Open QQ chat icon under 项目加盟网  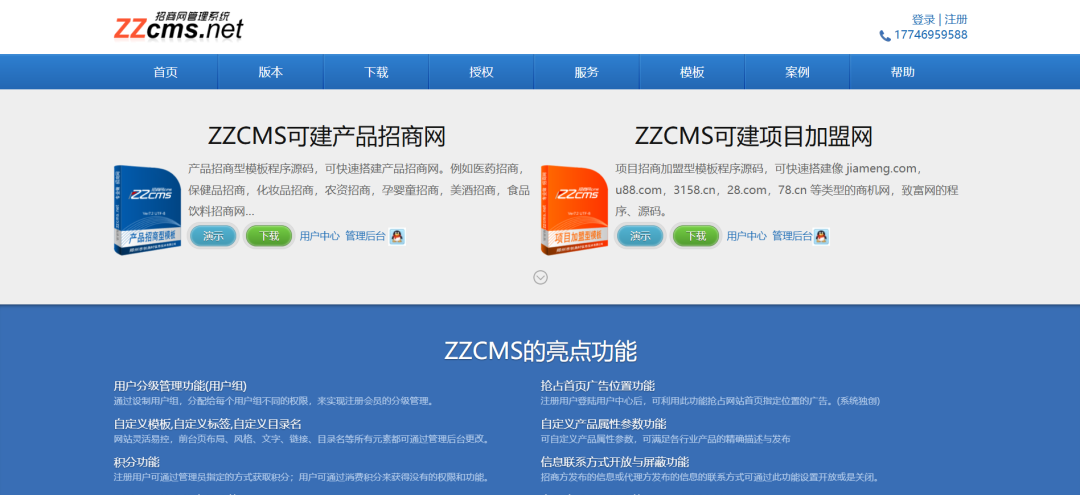point(821,236)
